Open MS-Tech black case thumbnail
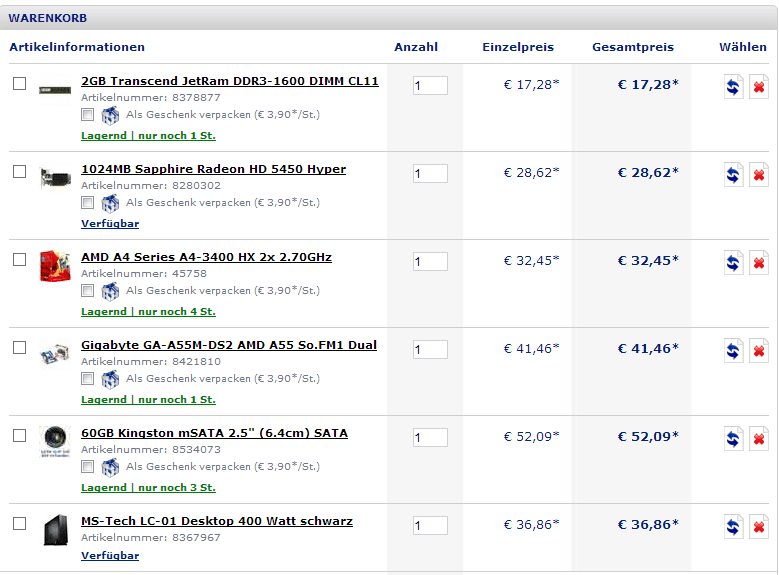The width and height of the screenshot is (779, 575). [x=55, y=530]
